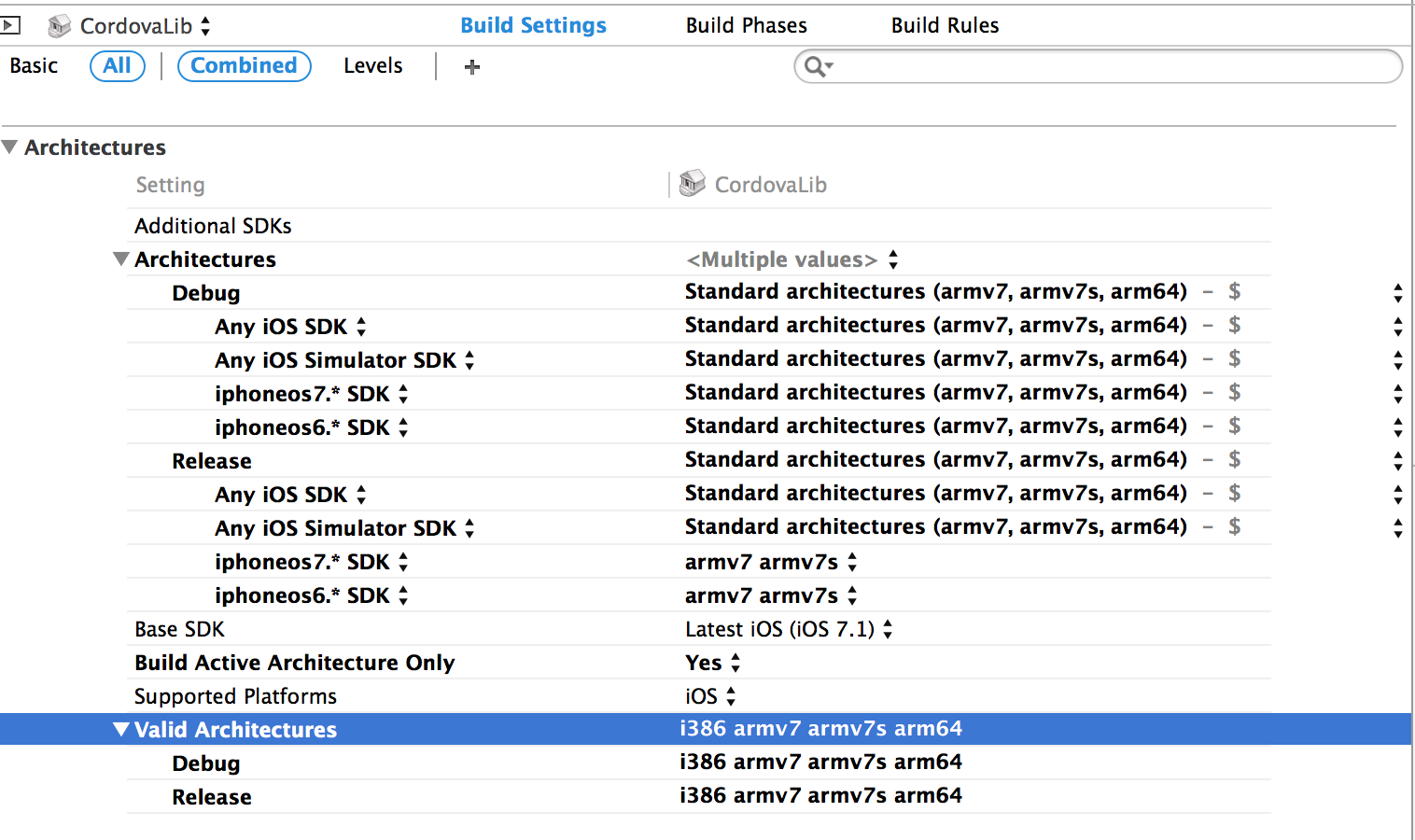Viewport: 1415px width, 840px height.
Task: Click the Setting column header
Action: tap(170, 185)
